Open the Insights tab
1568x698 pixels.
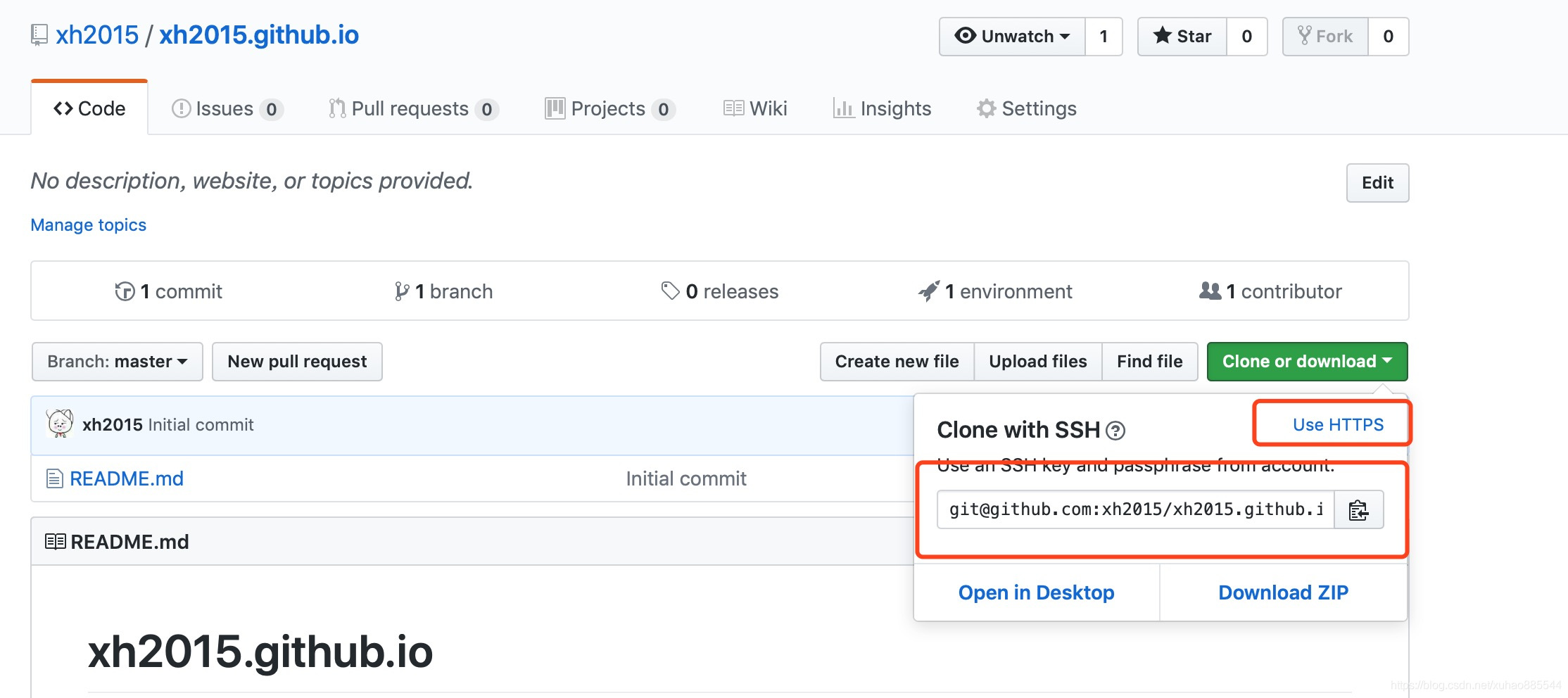click(882, 109)
